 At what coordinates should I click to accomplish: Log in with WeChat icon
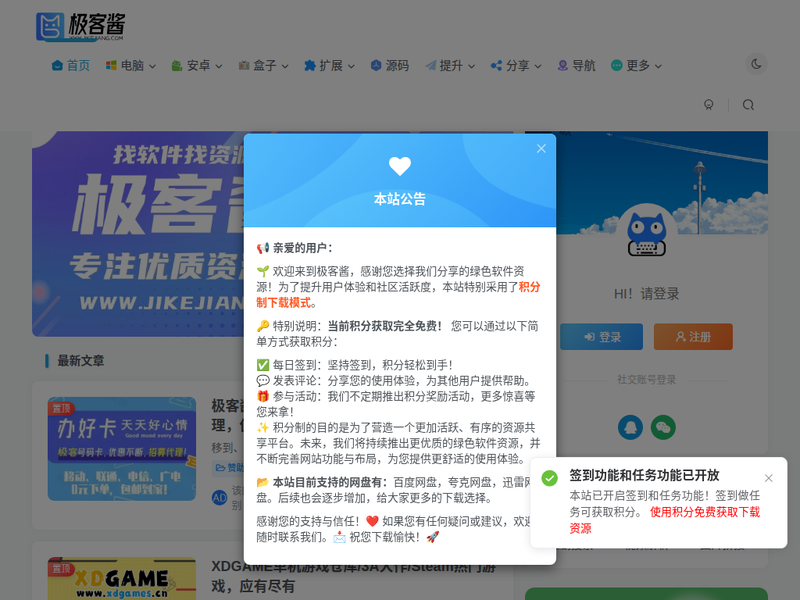(x=663, y=427)
